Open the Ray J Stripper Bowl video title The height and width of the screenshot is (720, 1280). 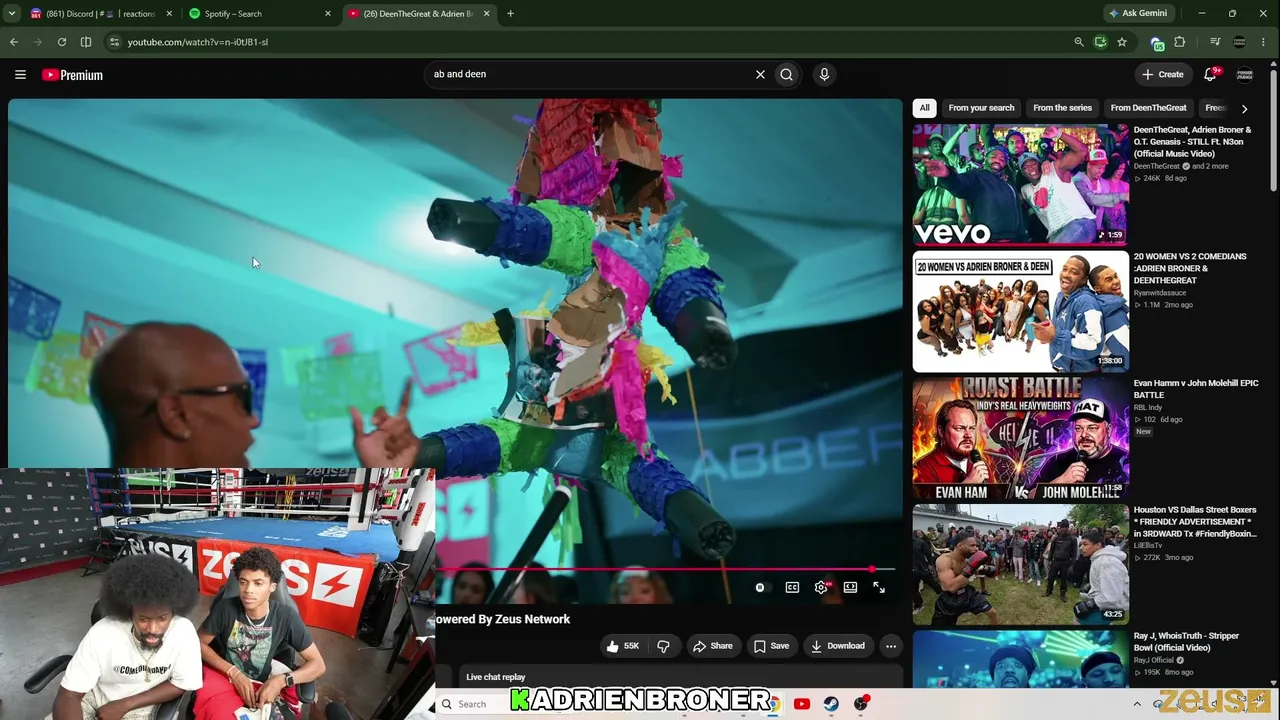(1186, 642)
